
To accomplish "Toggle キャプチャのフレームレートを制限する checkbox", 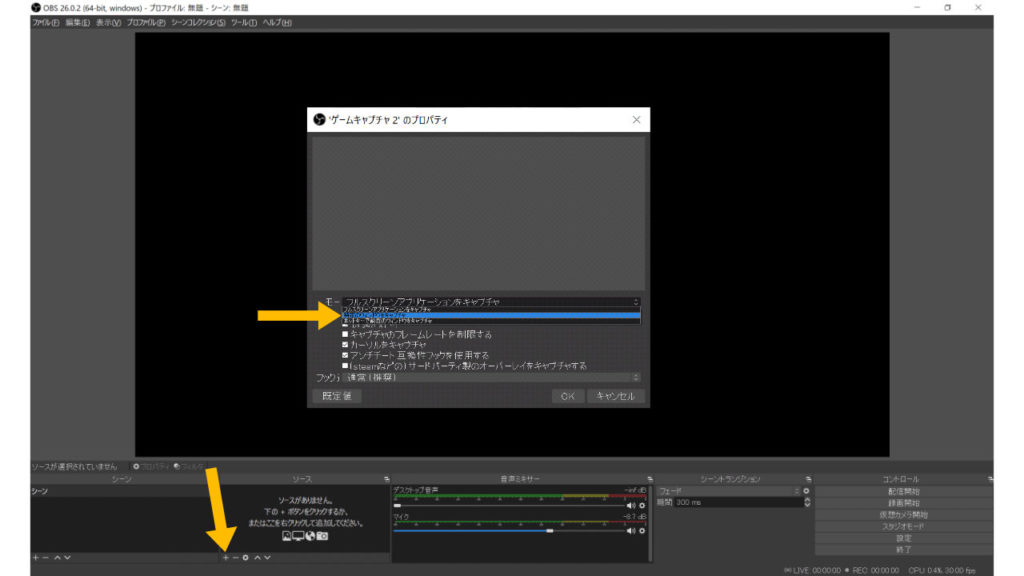I will pos(345,334).
